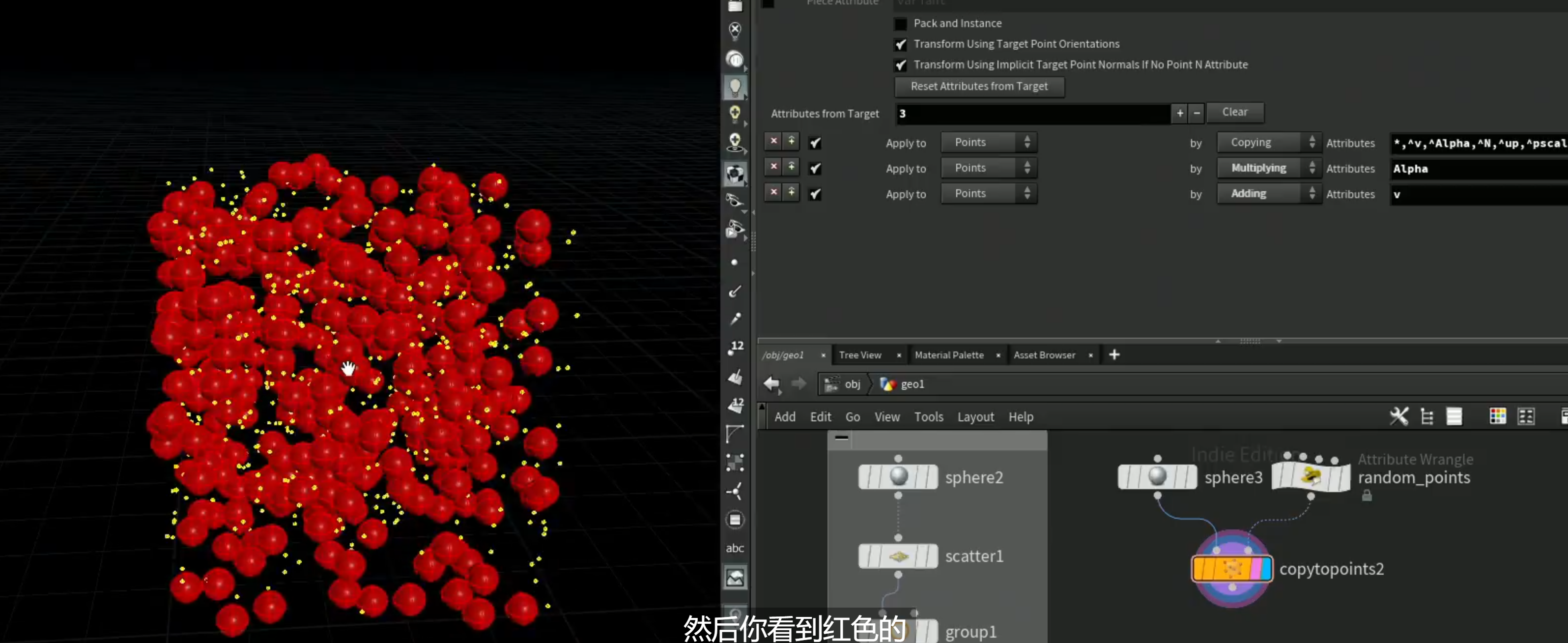Uncheck Transform Using Target Point Orientations
The width and height of the screenshot is (1568, 643).
(901, 44)
